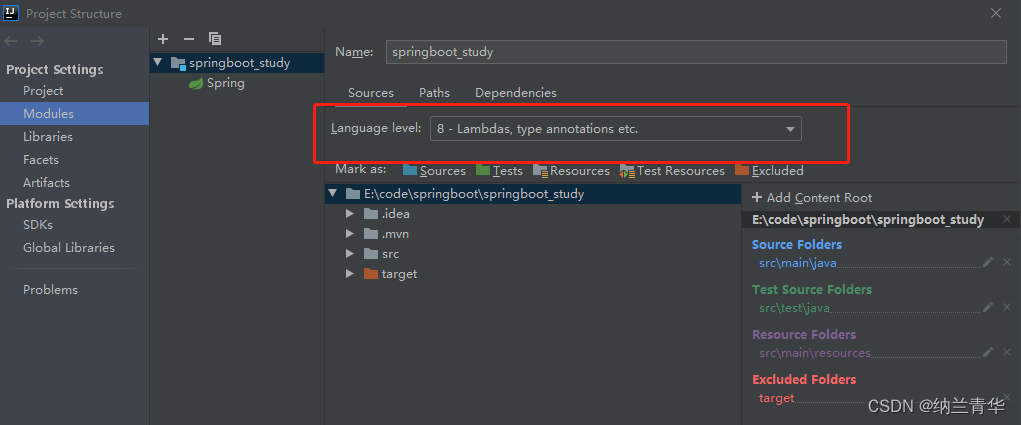Close the Project Structure dialog
This screenshot has height=425, width=1021.
[996, 13]
